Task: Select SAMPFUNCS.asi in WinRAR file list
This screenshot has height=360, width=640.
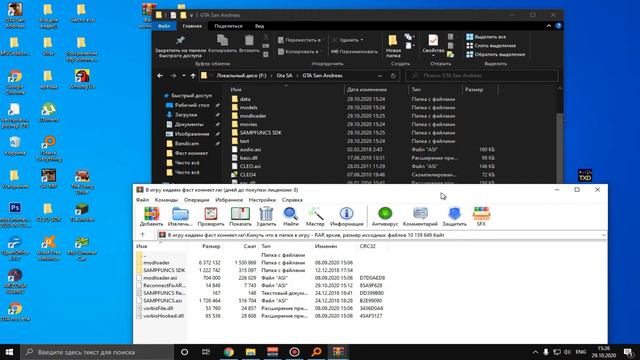Action: click(162, 300)
